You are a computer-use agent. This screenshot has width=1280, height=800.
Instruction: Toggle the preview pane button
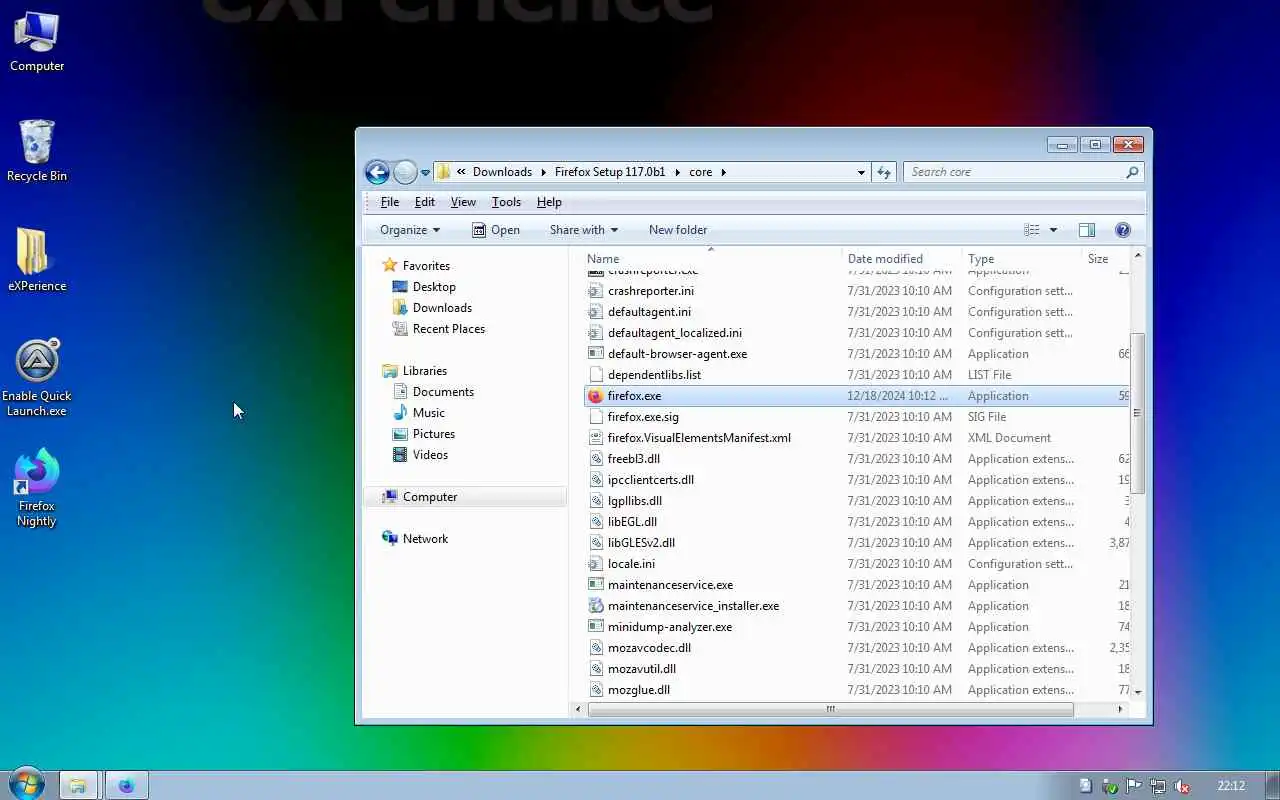tap(1087, 230)
